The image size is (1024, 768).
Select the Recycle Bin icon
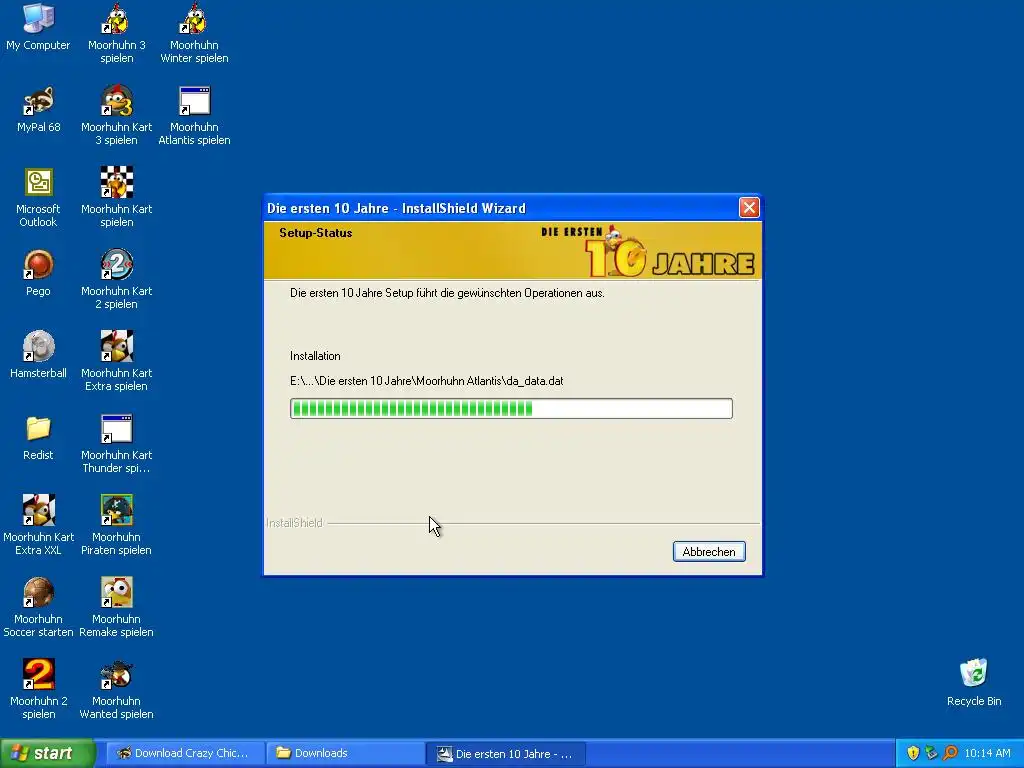(x=974, y=682)
